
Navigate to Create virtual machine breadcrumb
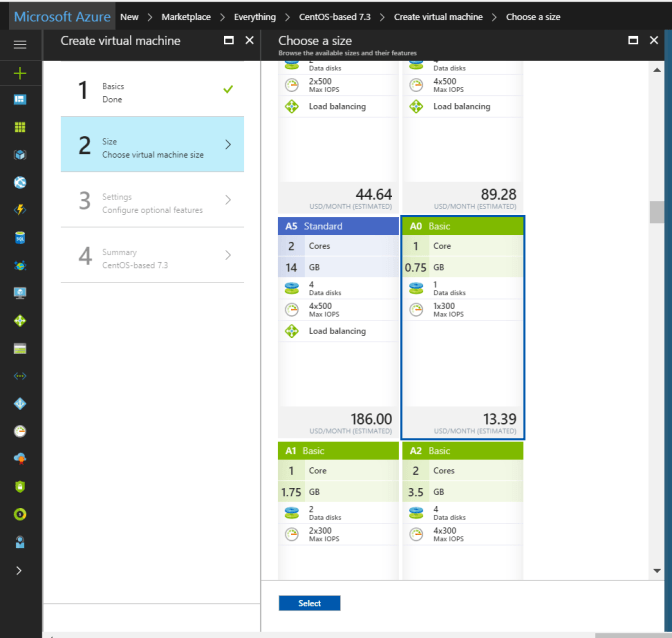coord(438,17)
